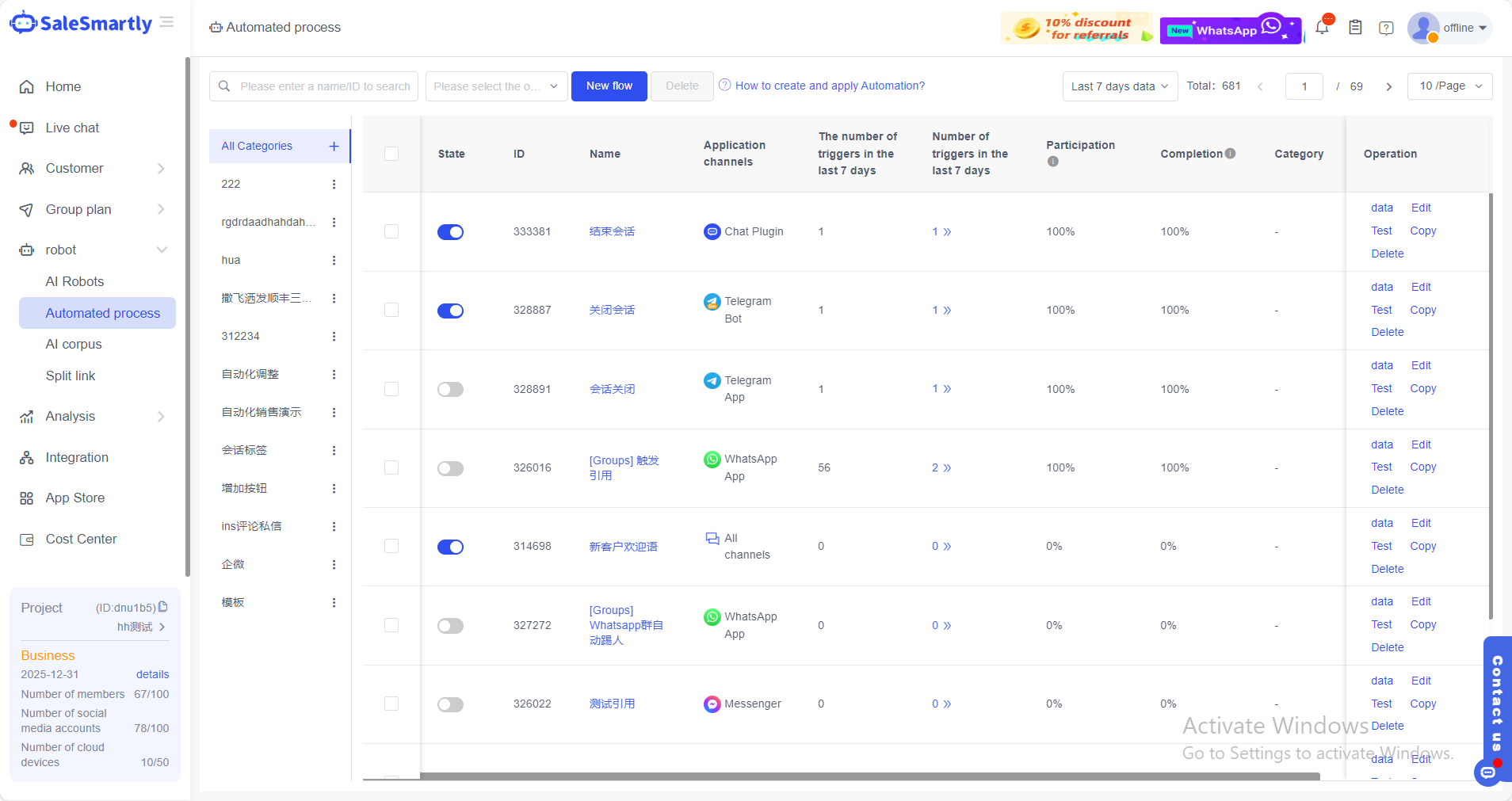Click the New flow button
Screen dimensions: 1512x801
tap(609, 86)
